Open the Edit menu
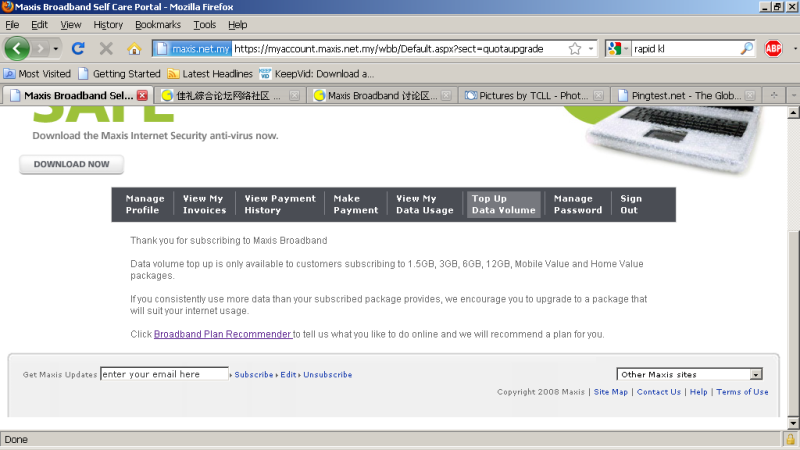This screenshot has width=800, height=450. [x=39, y=24]
